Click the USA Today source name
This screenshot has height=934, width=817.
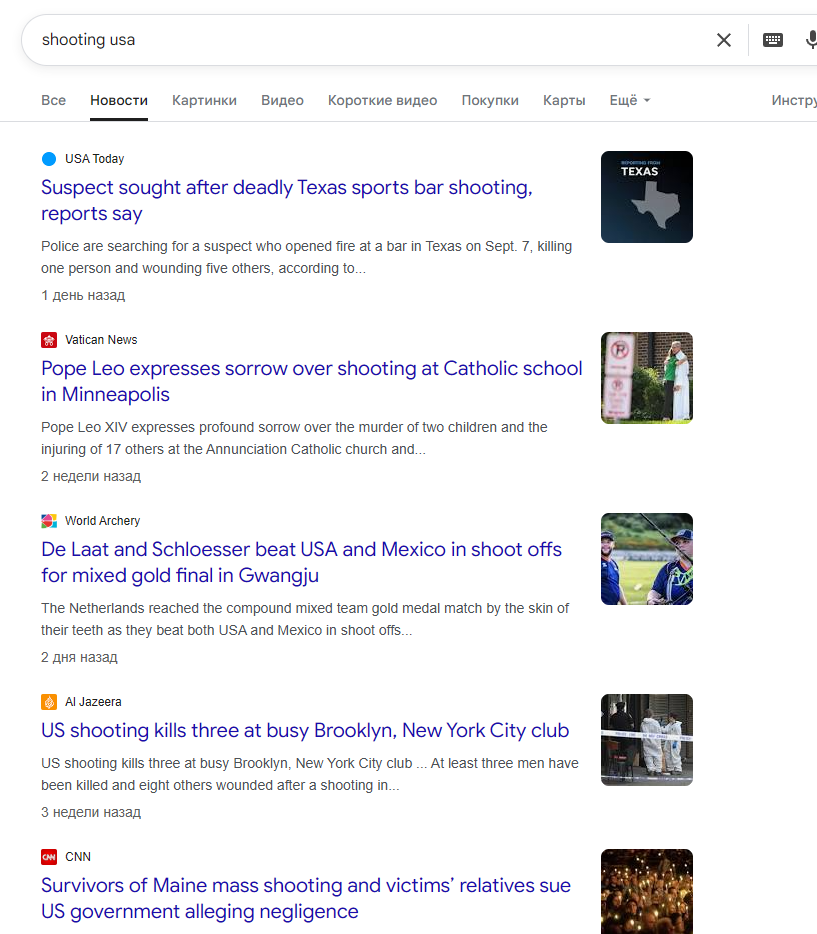tap(95, 159)
